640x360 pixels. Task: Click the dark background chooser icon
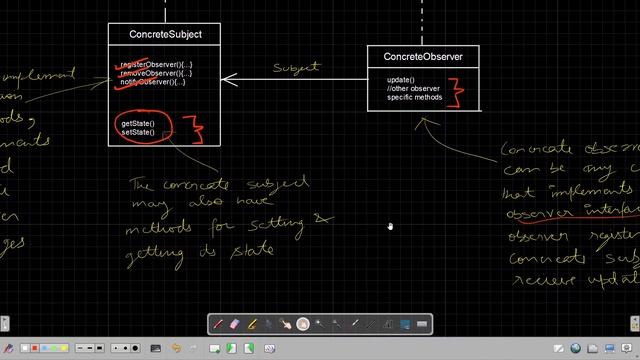(156, 348)
